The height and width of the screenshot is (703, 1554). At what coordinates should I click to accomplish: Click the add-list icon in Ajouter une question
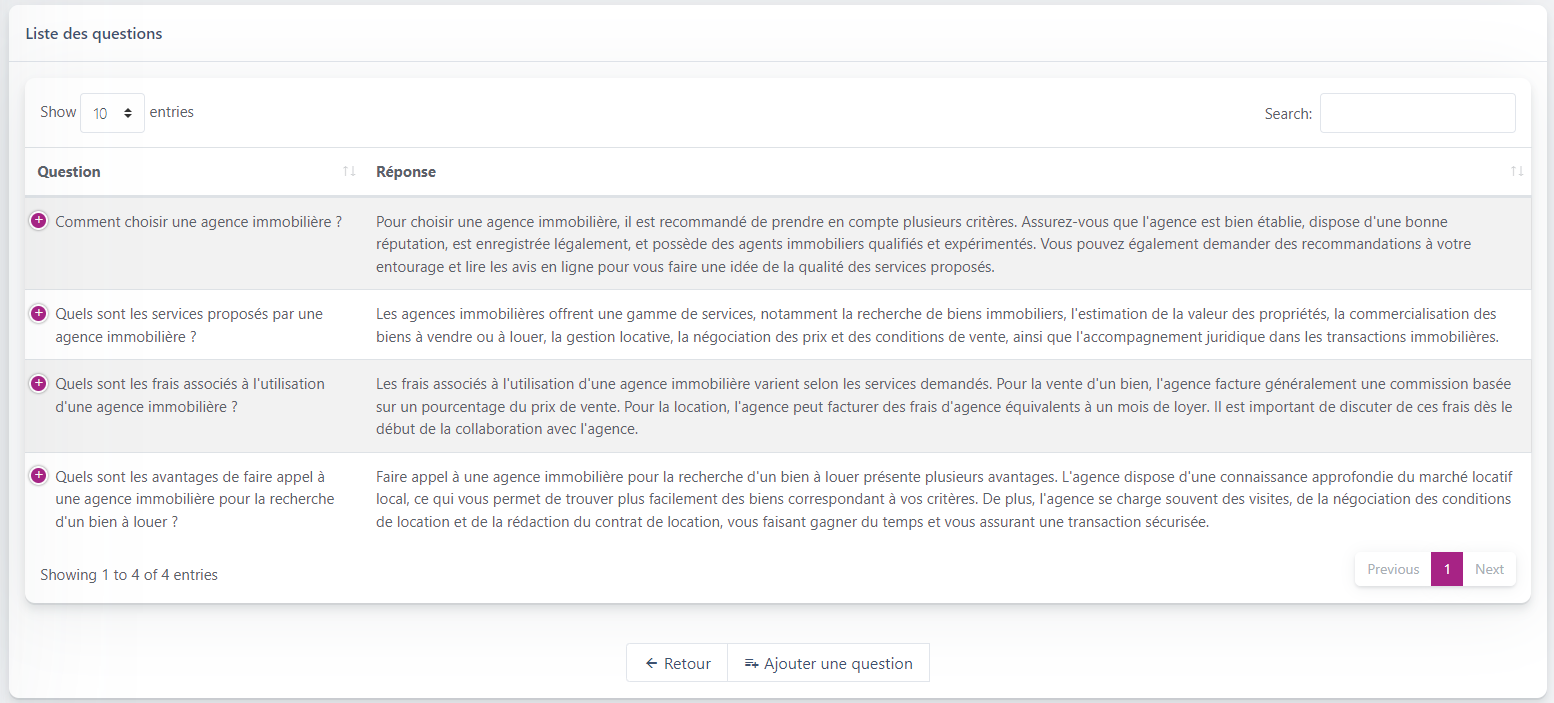pos(752,663)
